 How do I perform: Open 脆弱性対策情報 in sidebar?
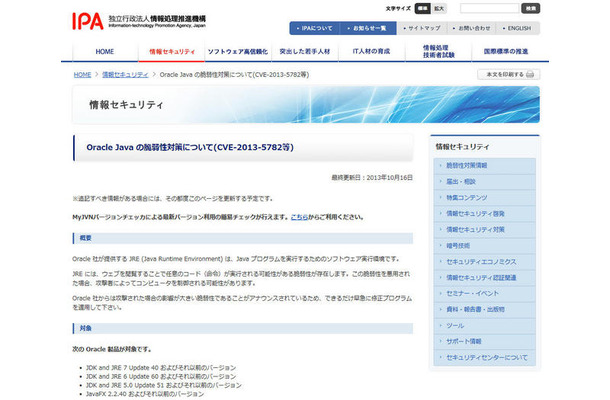[484, 165]
